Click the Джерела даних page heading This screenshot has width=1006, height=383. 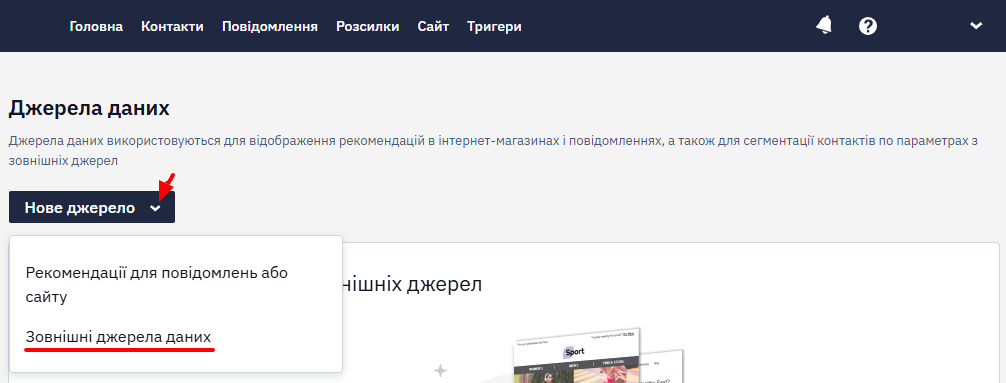point(89,108)
